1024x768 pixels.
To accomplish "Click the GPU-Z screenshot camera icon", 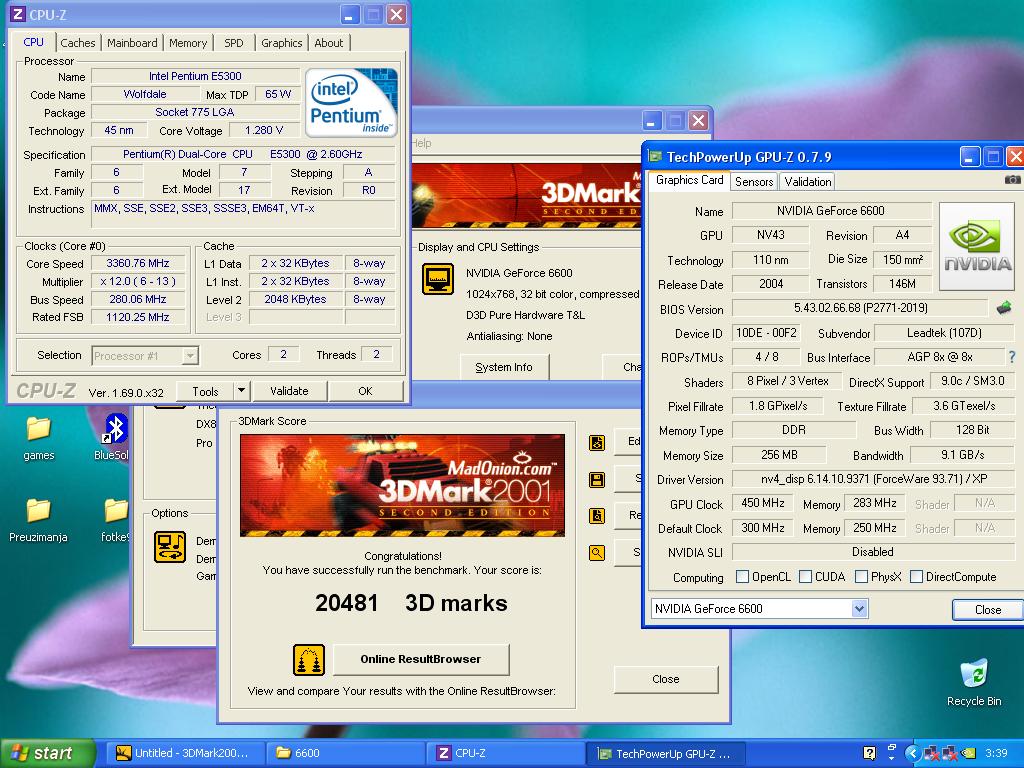I will [x=1012, y=179].
